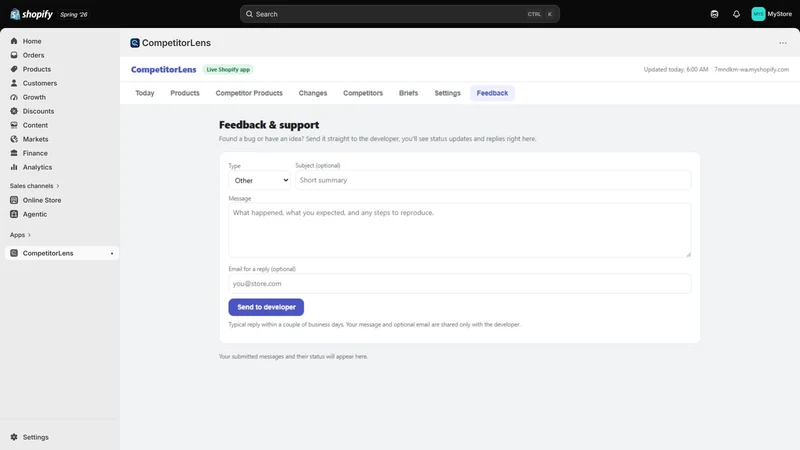Open the Online Store icon

click(14, 200)
